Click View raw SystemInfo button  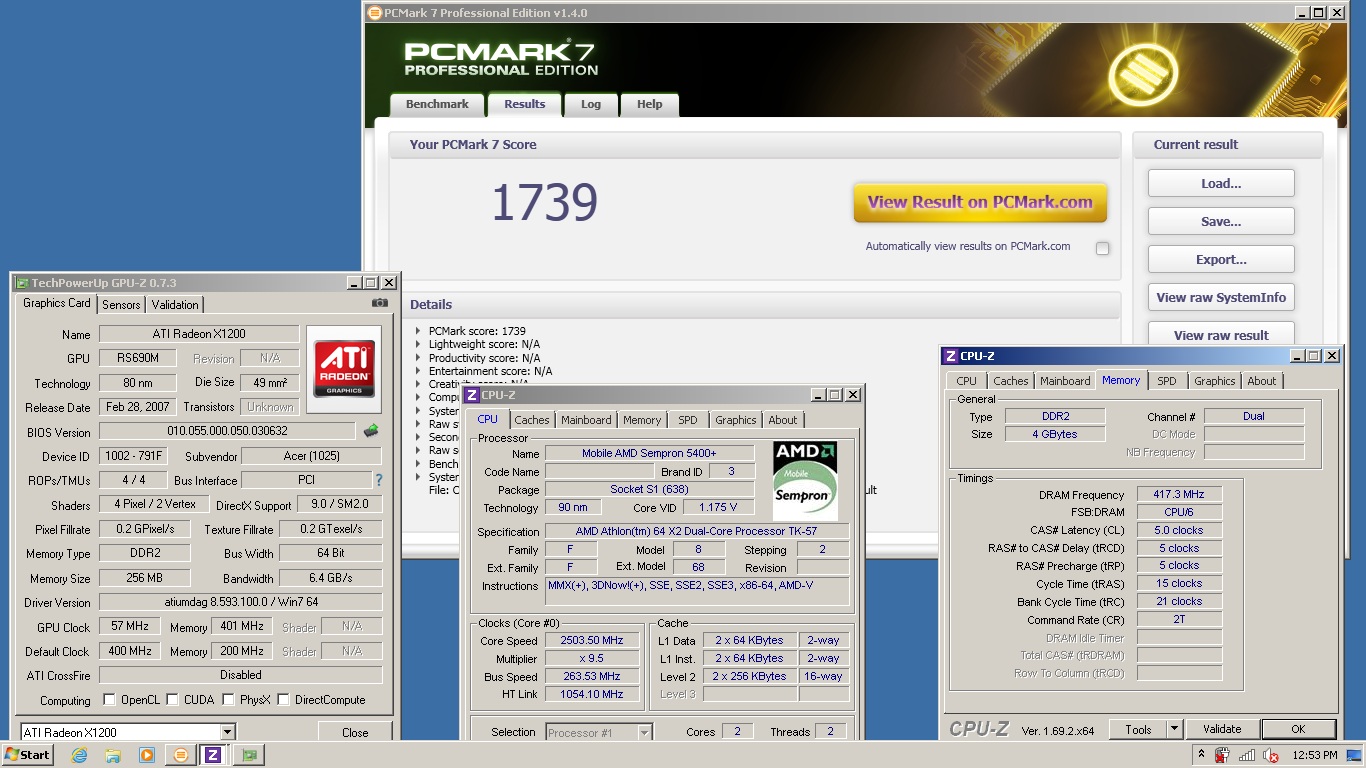tap(1221, 297)
